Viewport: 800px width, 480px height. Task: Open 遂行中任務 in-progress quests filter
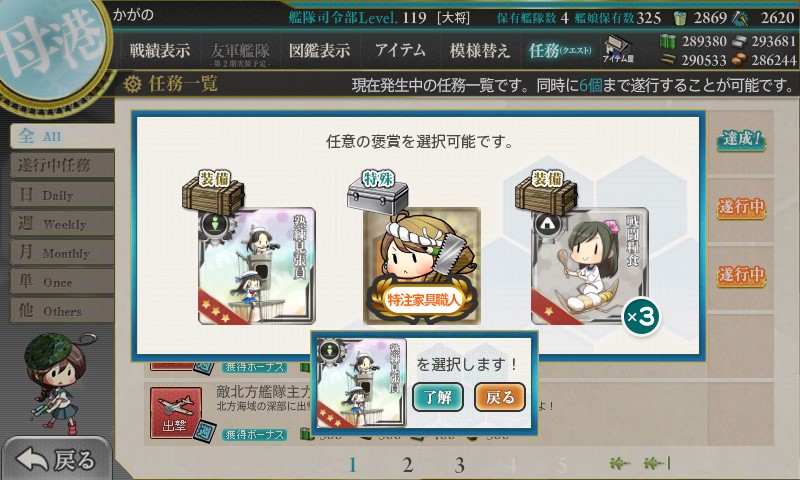[62, 165]
